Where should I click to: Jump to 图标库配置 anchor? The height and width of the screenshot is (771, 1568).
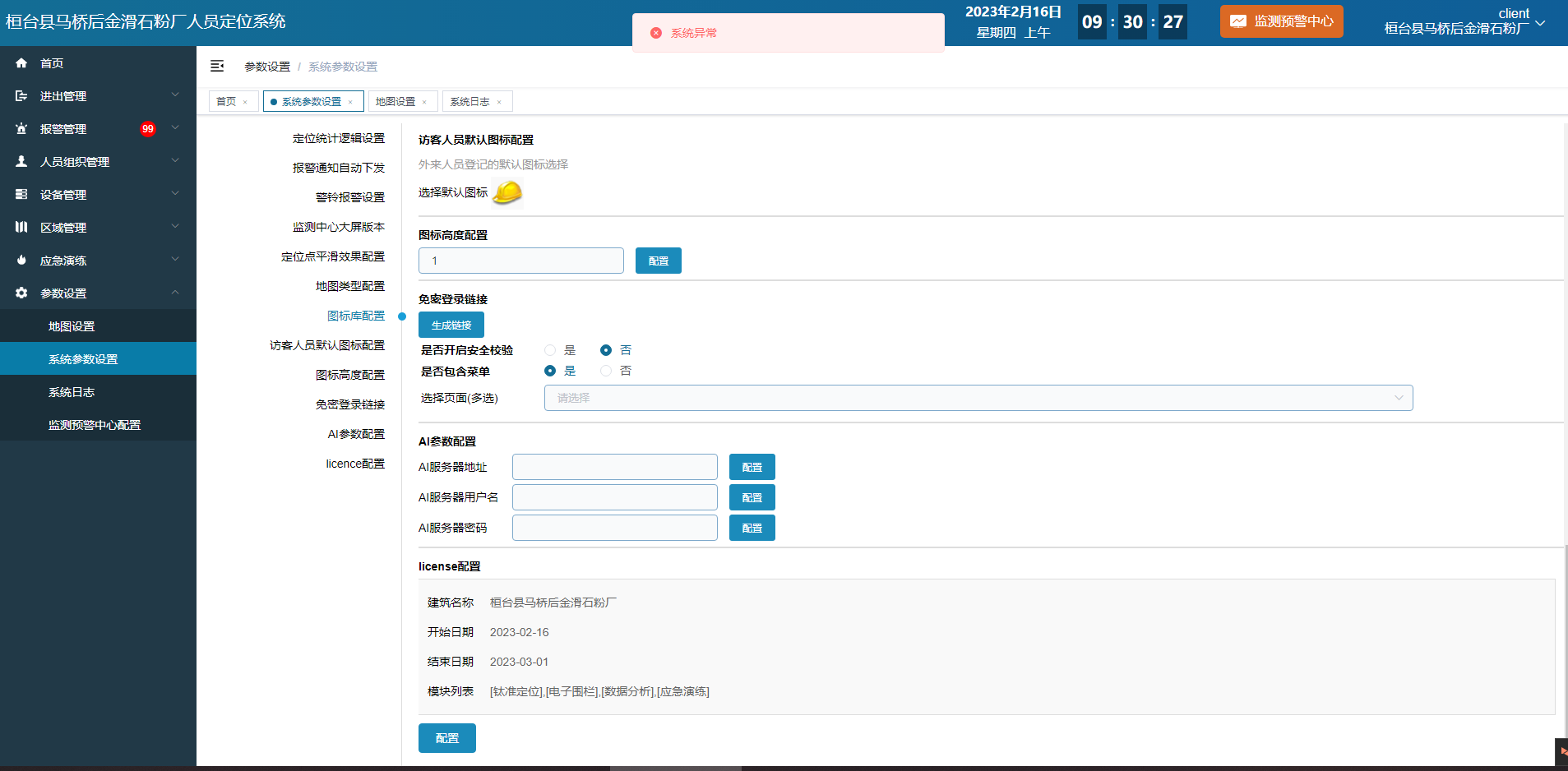pos(356,316)
